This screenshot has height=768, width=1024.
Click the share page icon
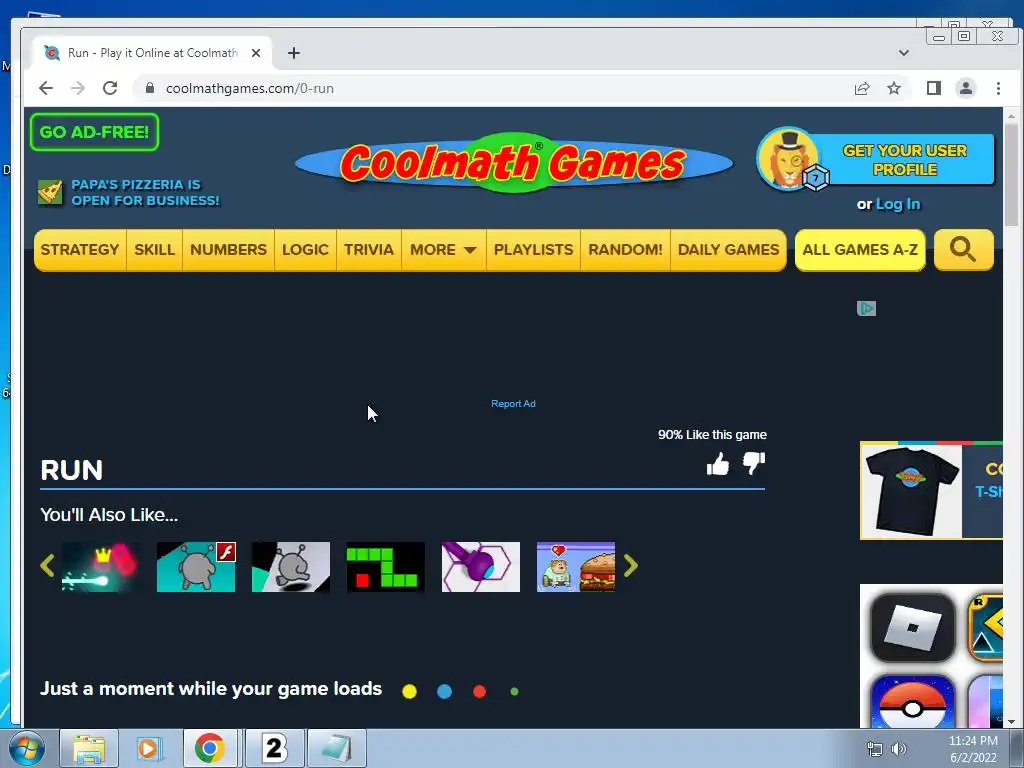[862, 88]
